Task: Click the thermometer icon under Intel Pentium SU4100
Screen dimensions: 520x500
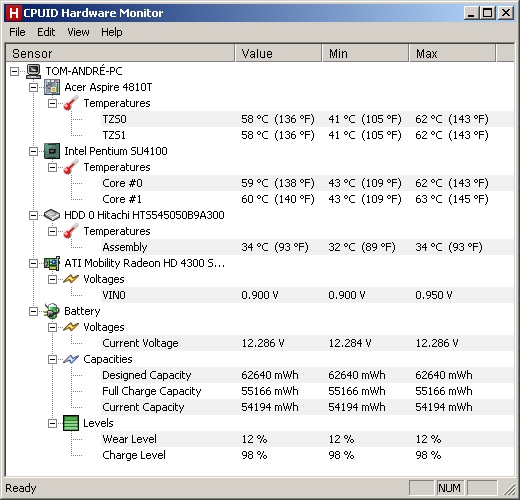Action: [x=71, y=167]
